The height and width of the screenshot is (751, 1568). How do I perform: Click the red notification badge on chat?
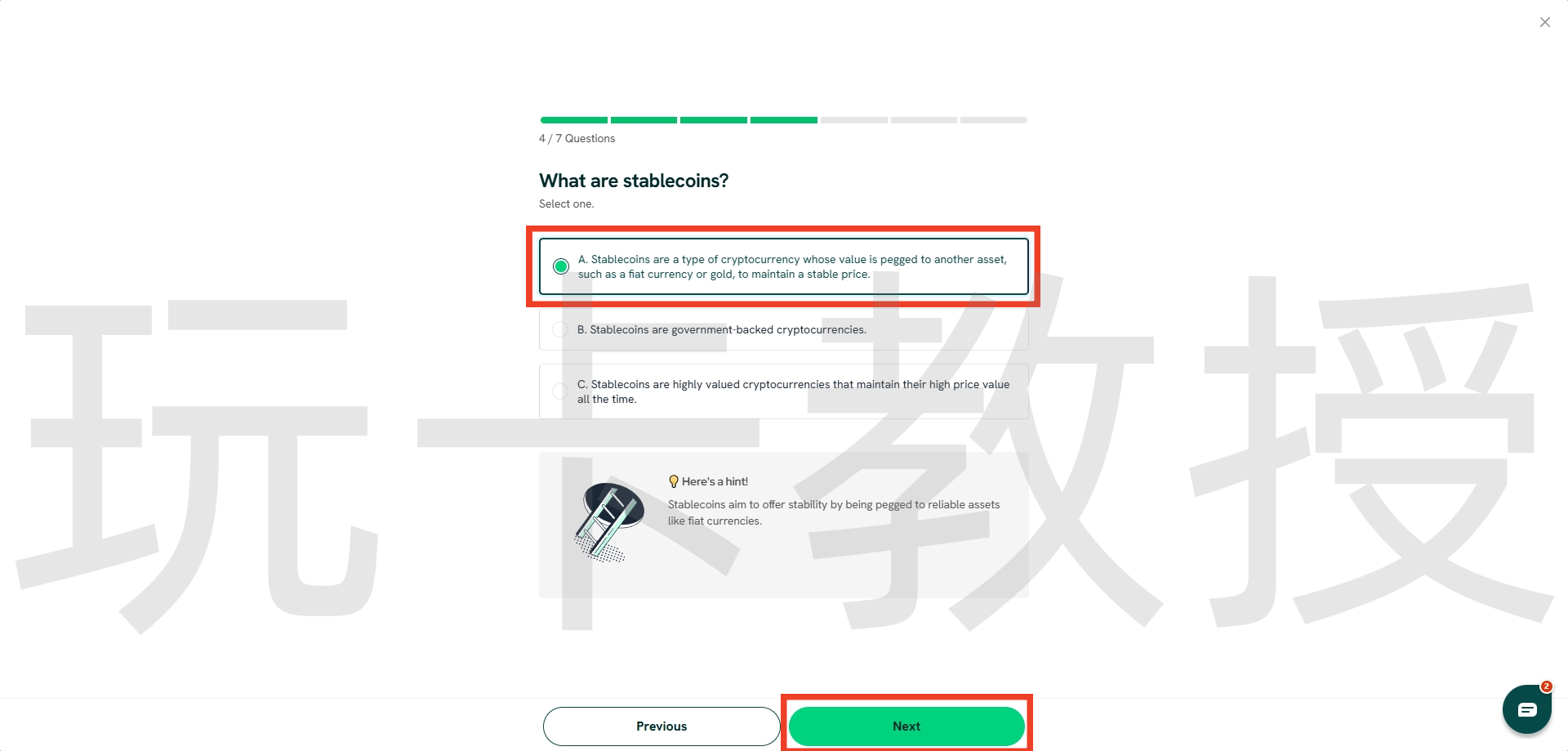[x=1546, y=686]
